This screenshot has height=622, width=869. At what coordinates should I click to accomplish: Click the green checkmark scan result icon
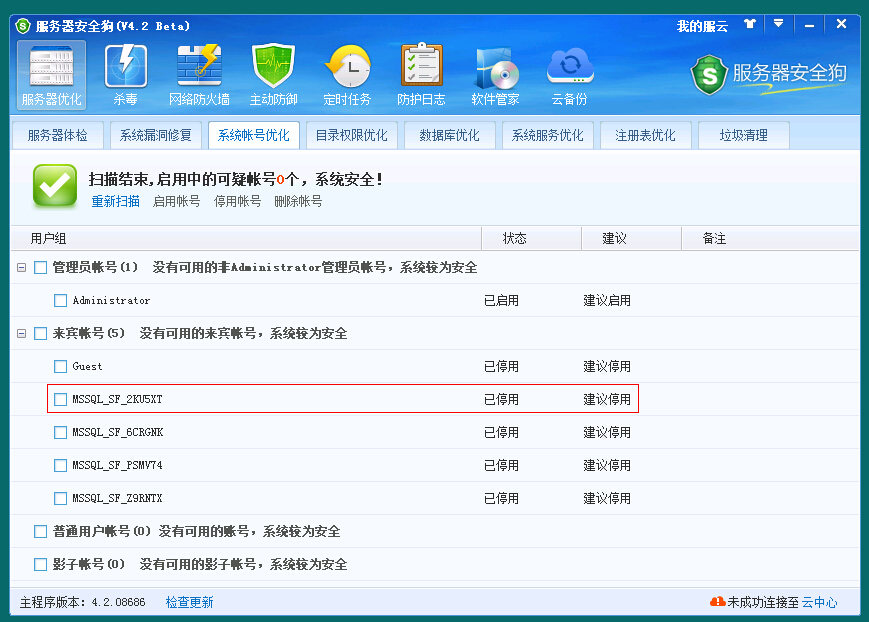tap(54, 186)
